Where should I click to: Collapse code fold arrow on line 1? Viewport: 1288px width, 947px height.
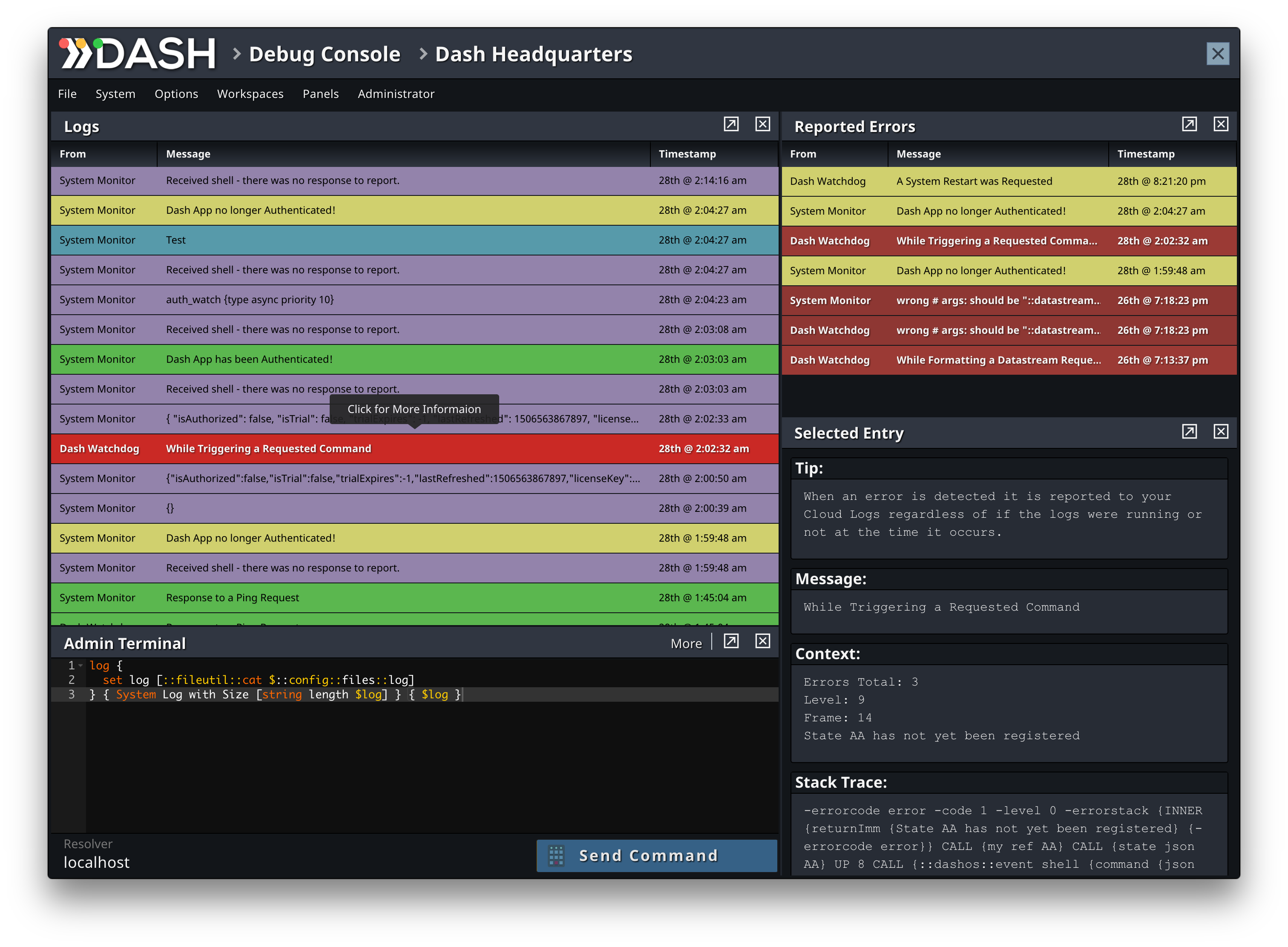click(x=81, y=666)
